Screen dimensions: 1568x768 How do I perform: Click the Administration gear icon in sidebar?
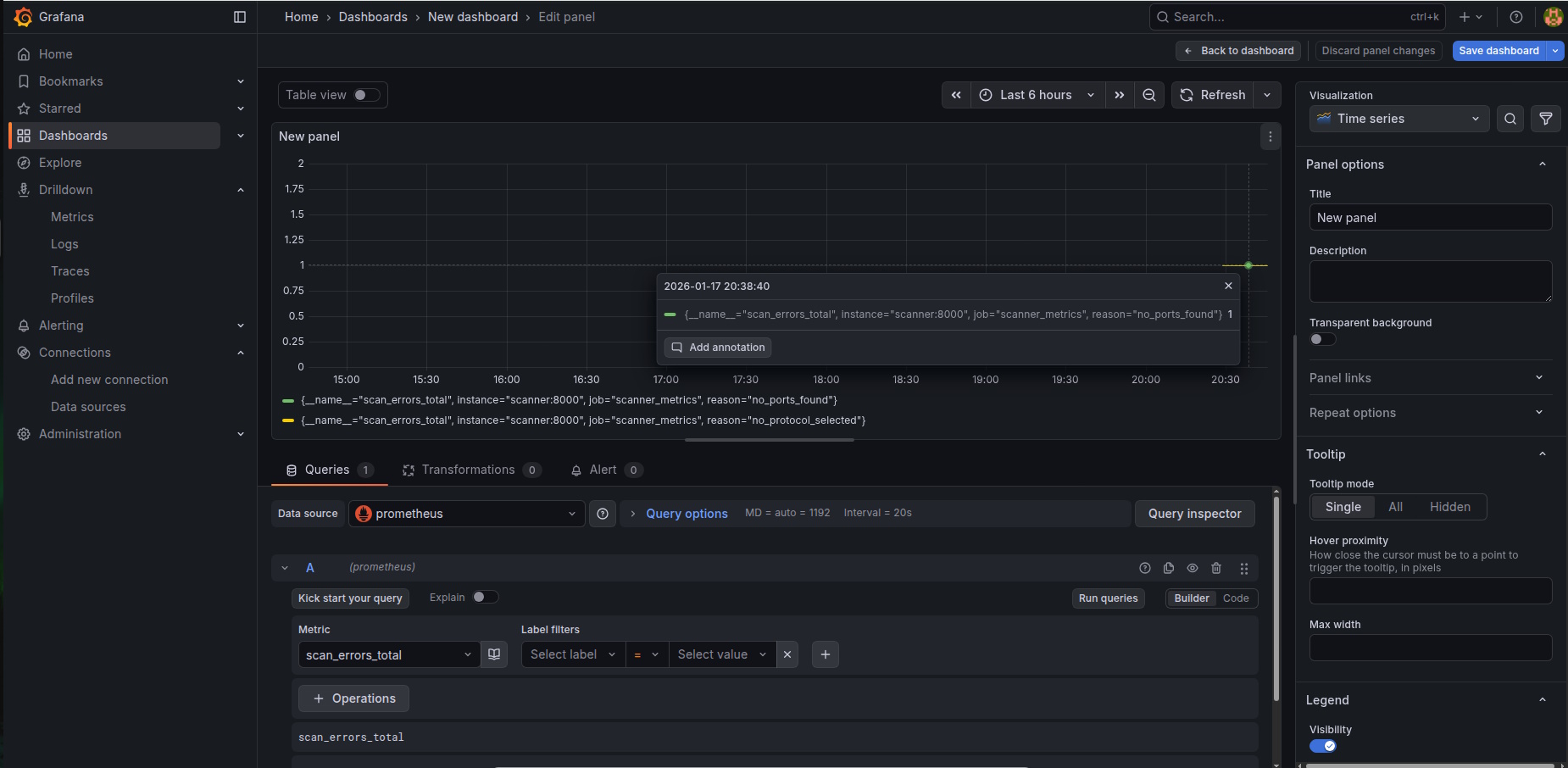[24, 434]
